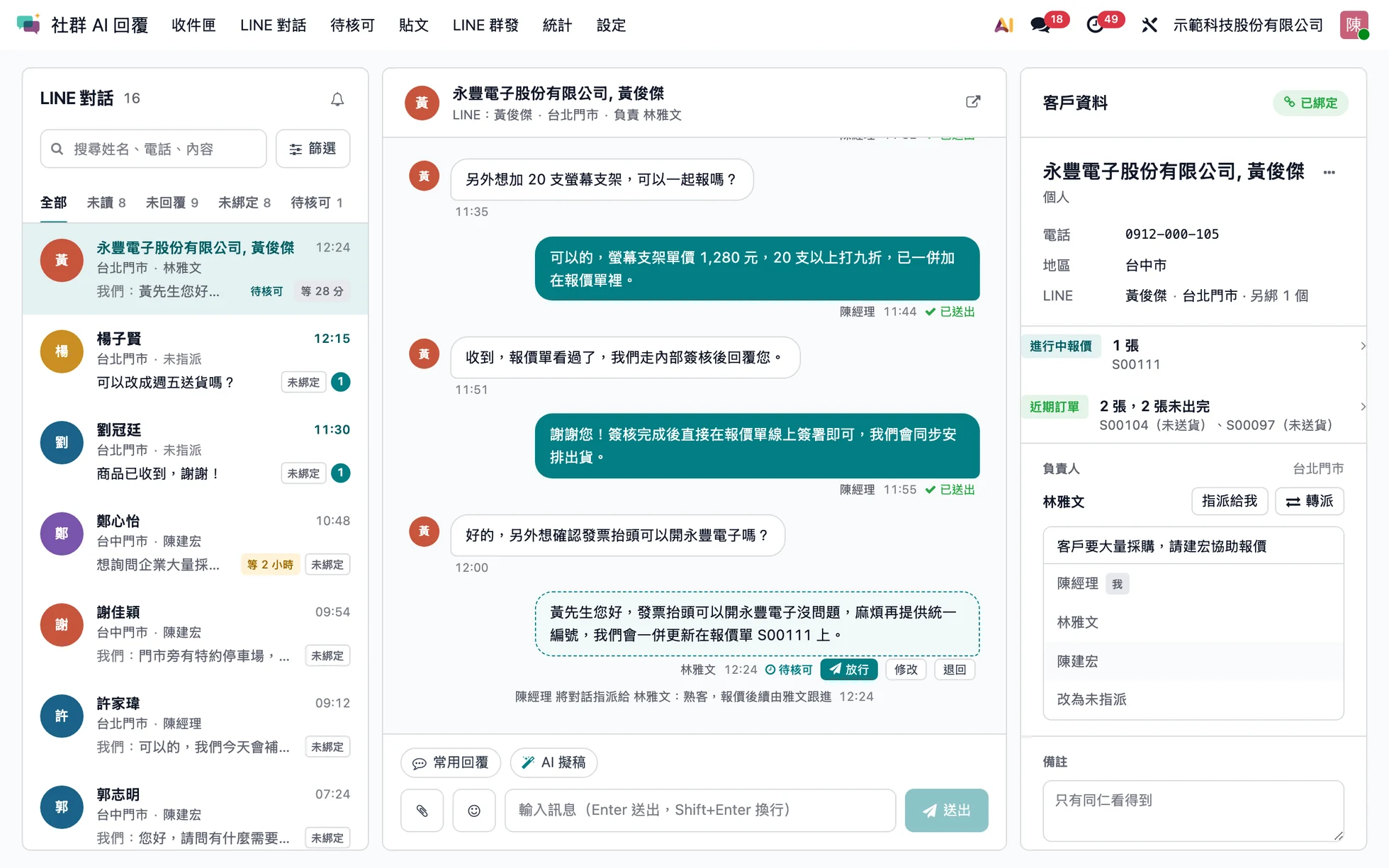Open 劉冠廷 conversation in list
This screenshot has width=1389, height=868.
click(x=196, y=451)
